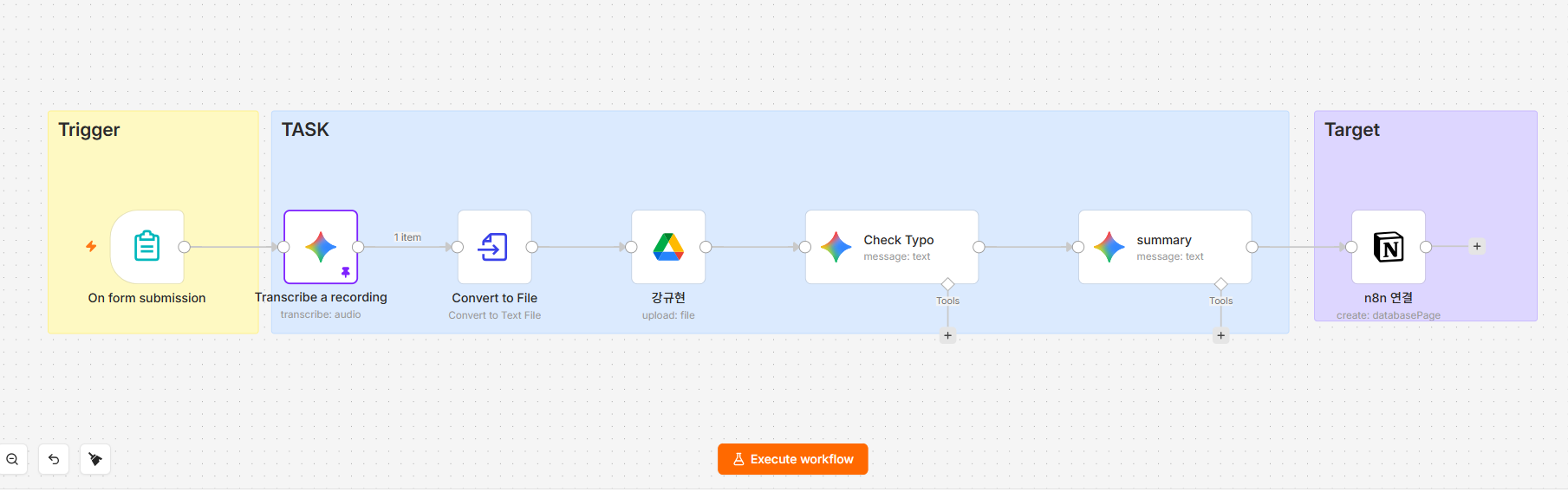Click the output port of Google Drive node
This screenshot has width=1568, height=492.
click(x=706, y=247)
